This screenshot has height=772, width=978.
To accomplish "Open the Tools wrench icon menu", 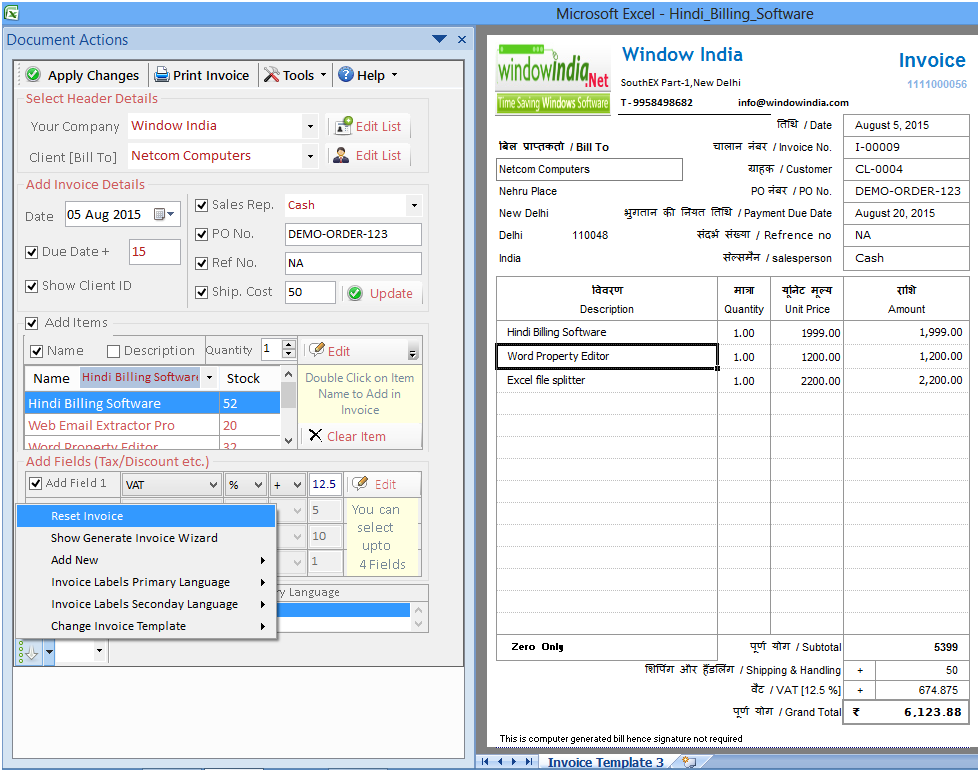I will (x=271, y=75).
